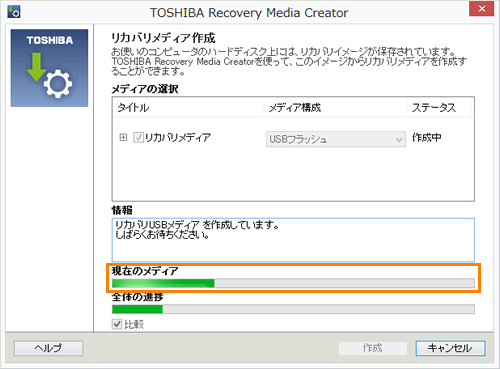Click the タイトル column header
The image size is (500, 369).
coord(189,108)
